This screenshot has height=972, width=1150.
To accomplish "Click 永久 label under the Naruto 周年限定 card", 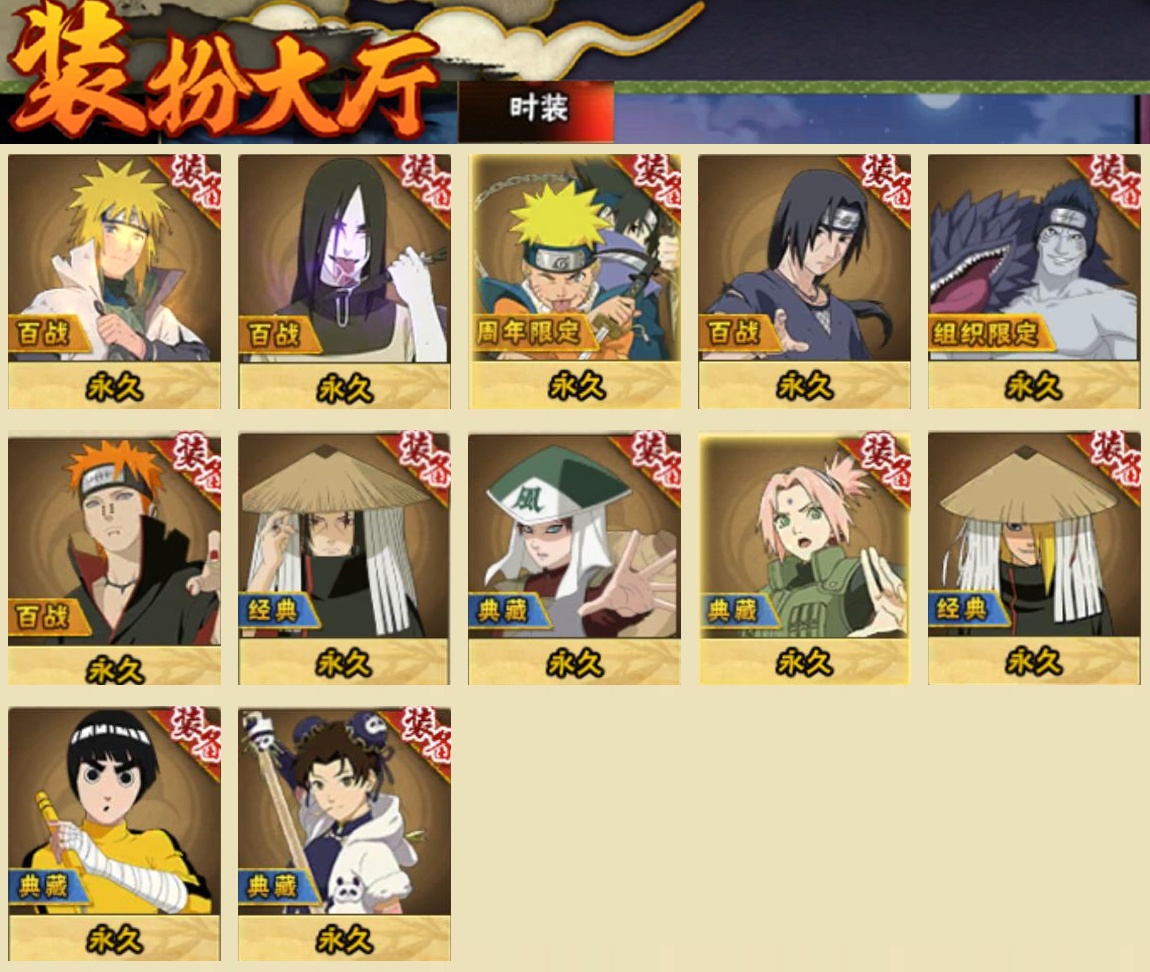I will tap(576, 386).
